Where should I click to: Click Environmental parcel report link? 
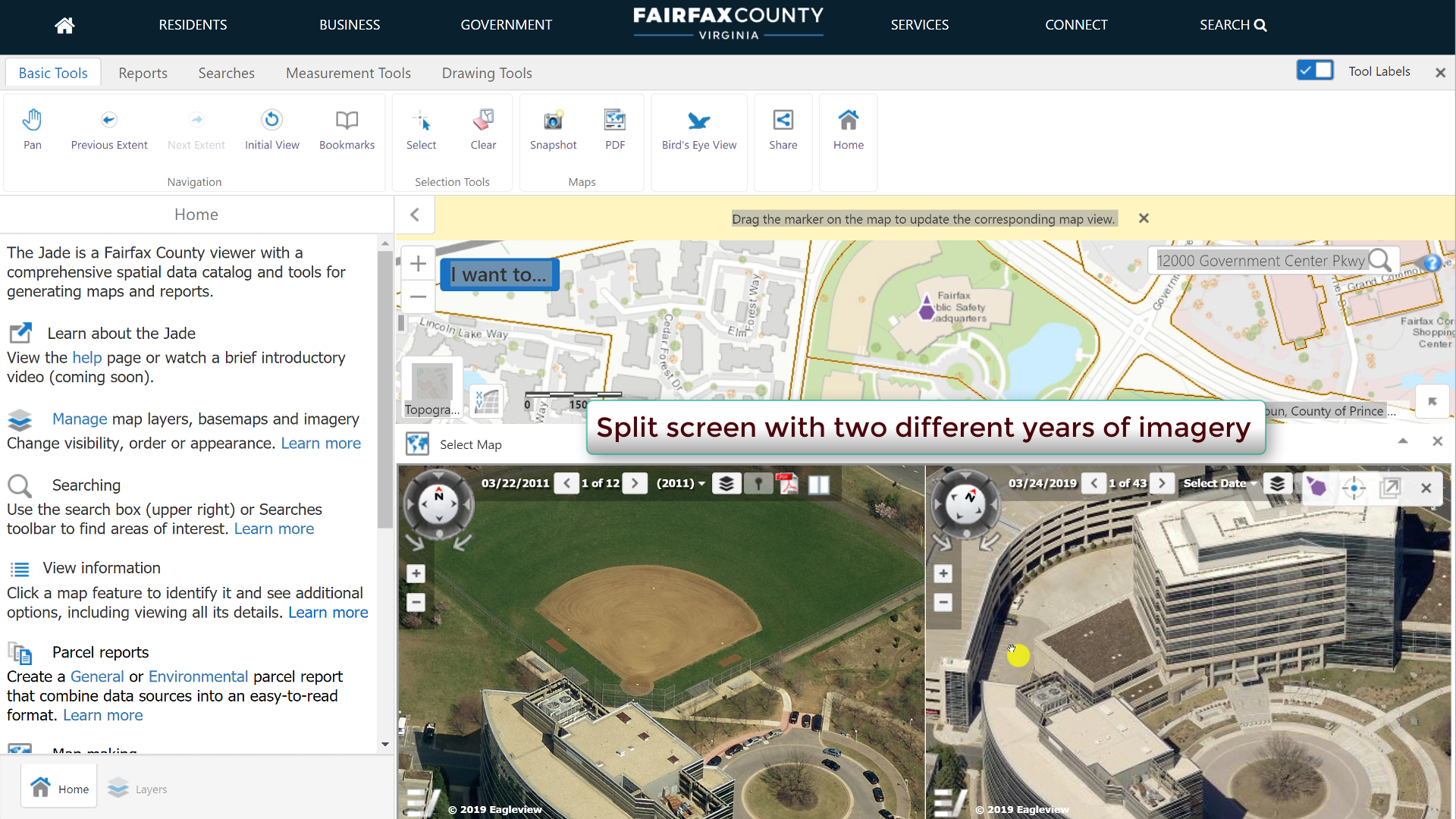198,676
